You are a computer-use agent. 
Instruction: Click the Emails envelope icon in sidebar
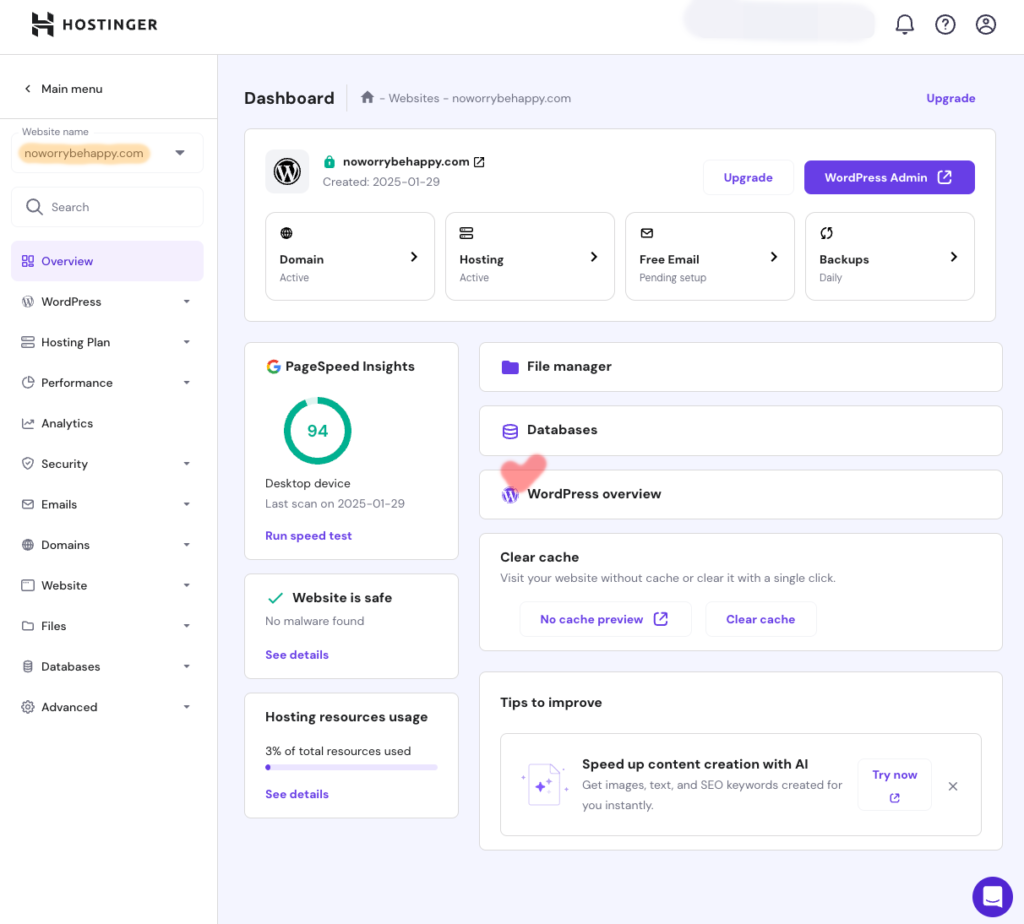[27, 504]
